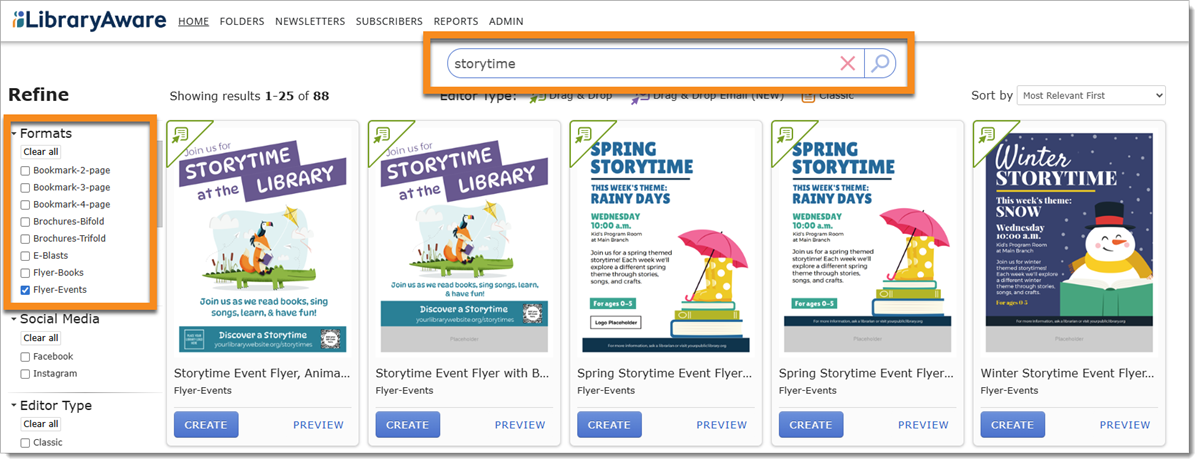Preview the Storytime Event Flyer with B... template
This screenshot has height=464, width=1200.
[x=520, y=425]
